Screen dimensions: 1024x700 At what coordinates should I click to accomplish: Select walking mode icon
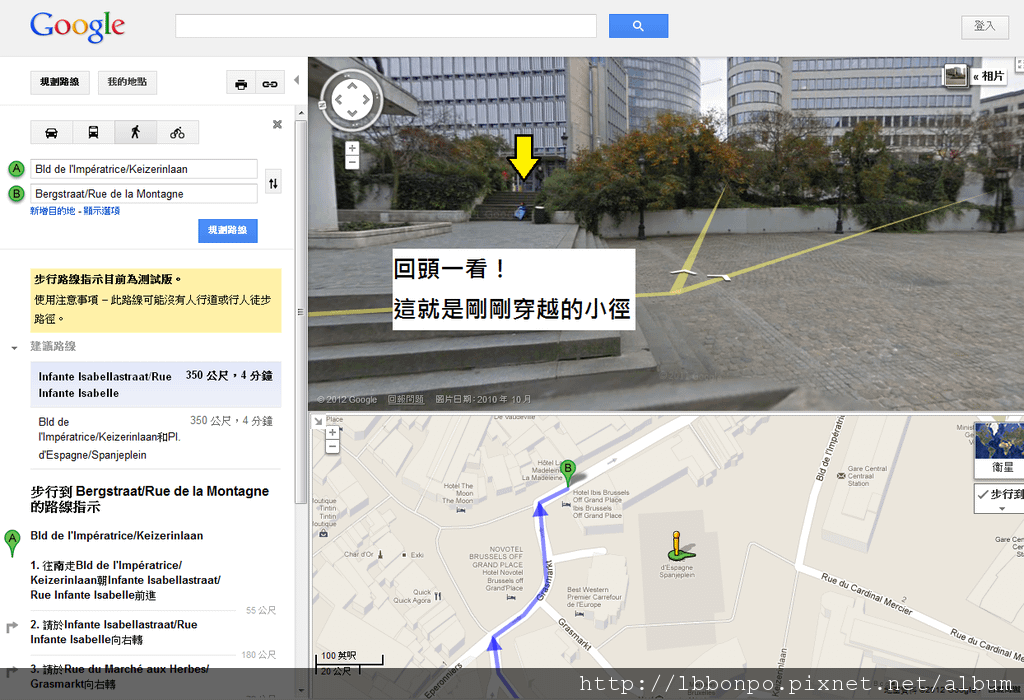[135, 133]
